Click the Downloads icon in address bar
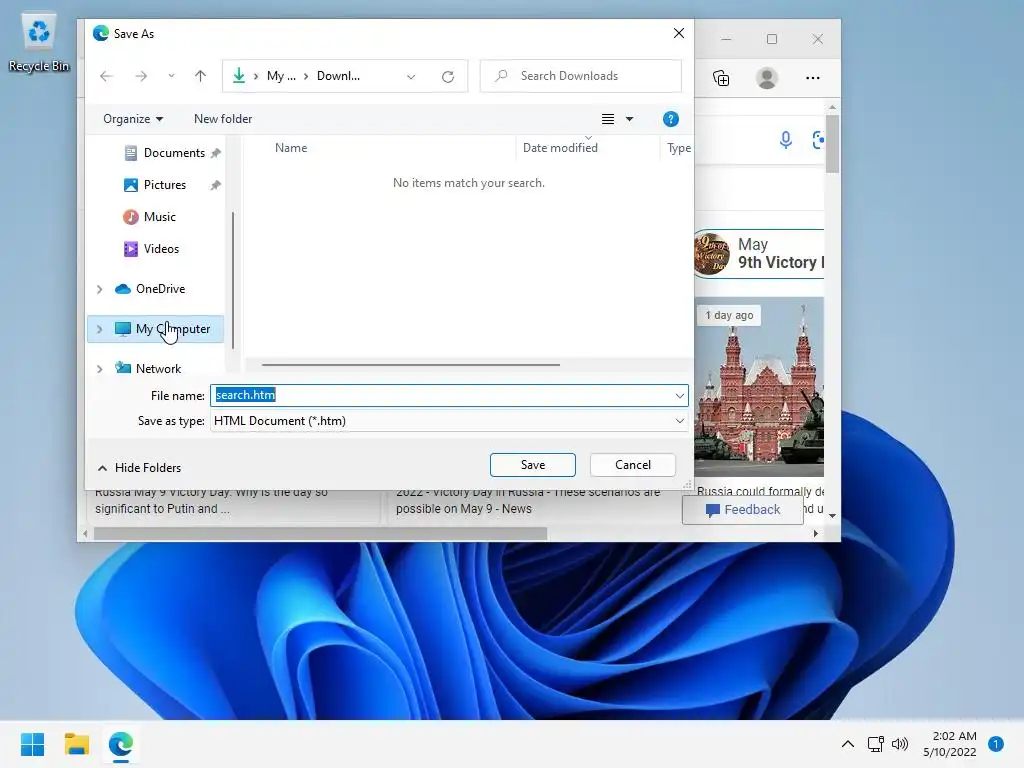Viewport: 1024px width, 768px height. click(239, 76)
